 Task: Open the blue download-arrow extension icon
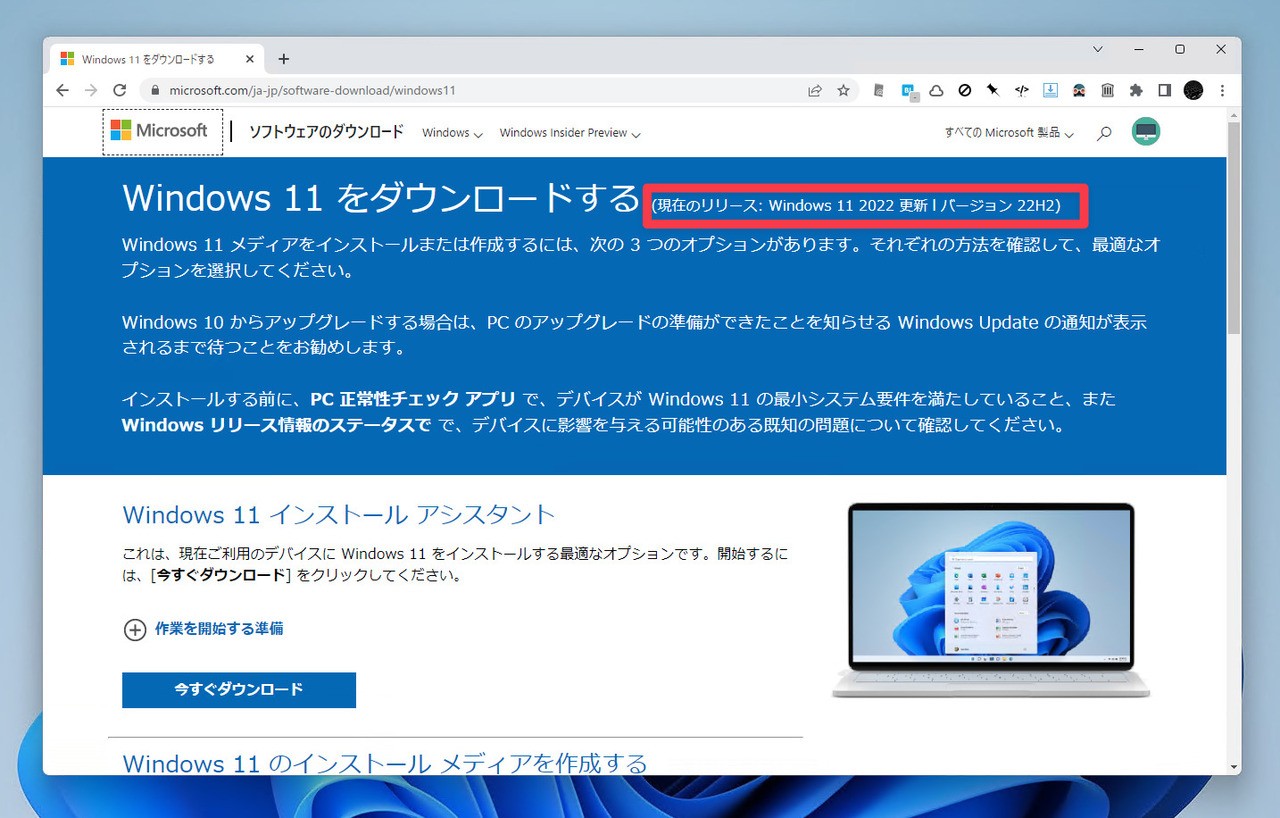point(1051,90)
